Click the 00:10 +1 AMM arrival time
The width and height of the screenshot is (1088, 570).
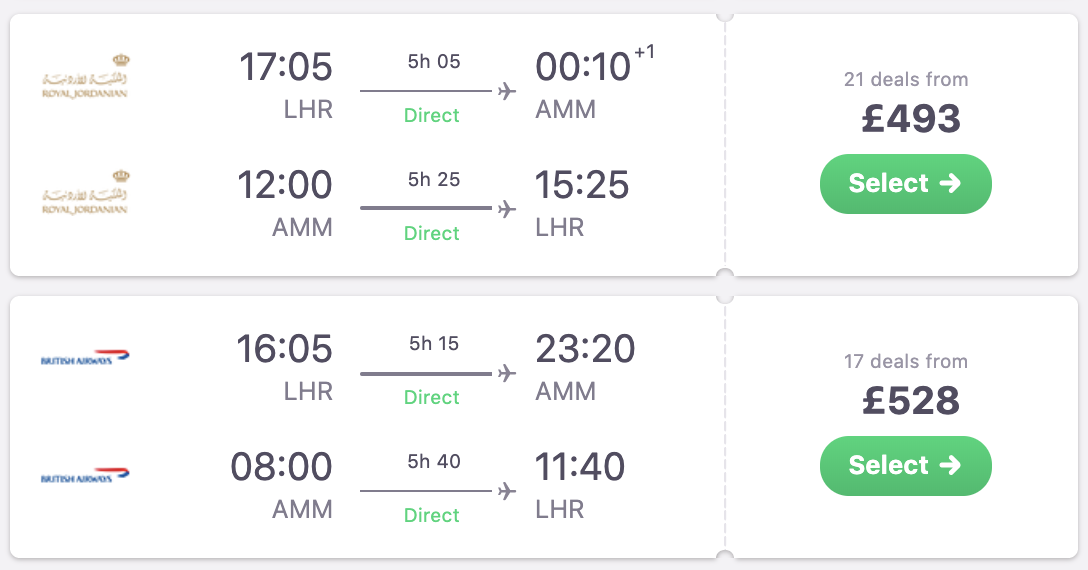(584, 68)
